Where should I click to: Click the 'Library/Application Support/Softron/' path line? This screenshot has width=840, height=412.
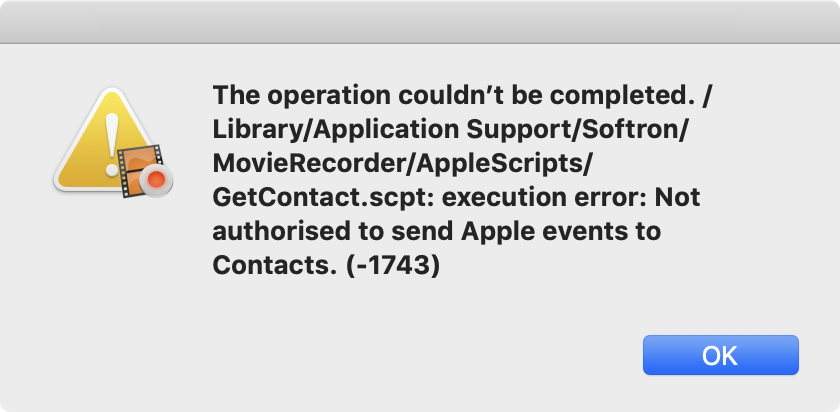(449, 129)
